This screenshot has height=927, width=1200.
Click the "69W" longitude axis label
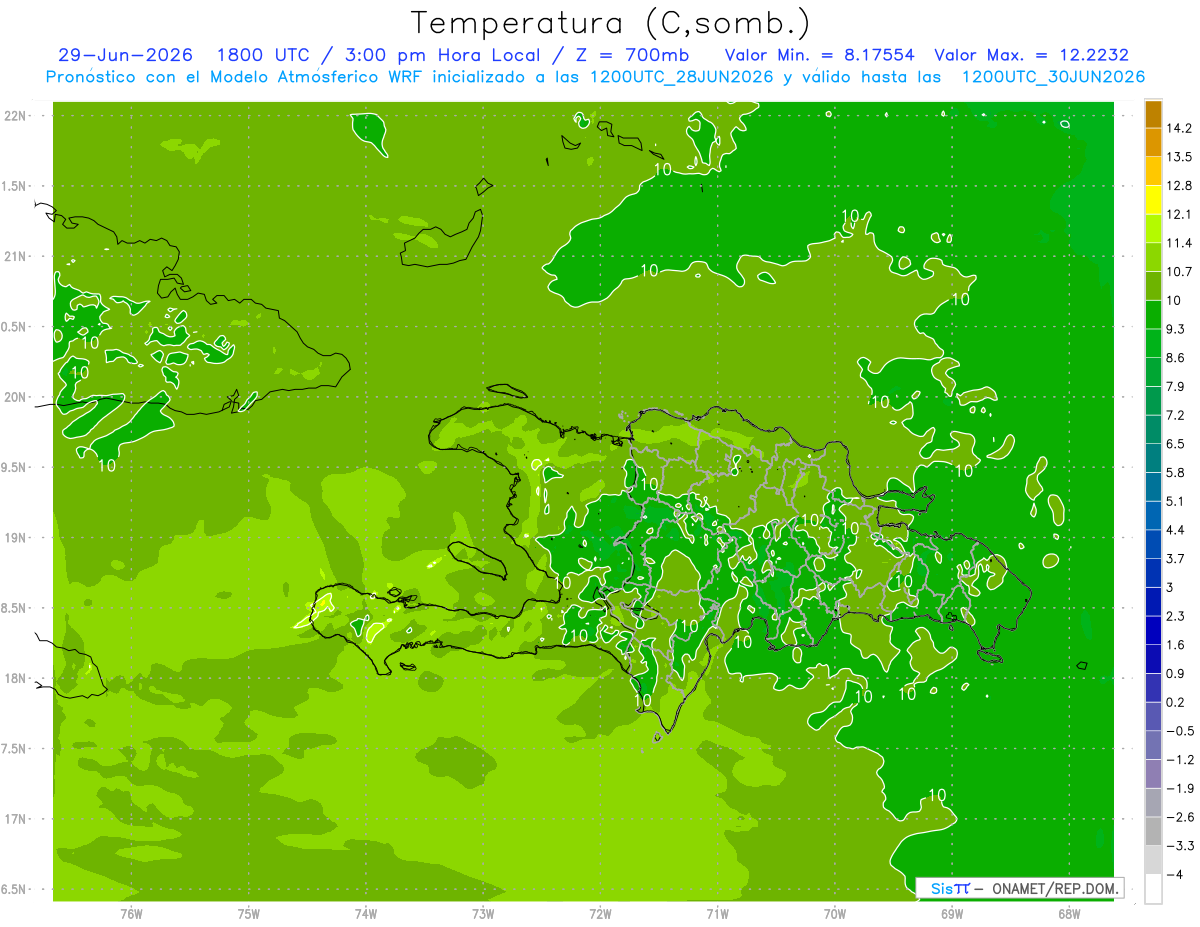pos(952,914)
